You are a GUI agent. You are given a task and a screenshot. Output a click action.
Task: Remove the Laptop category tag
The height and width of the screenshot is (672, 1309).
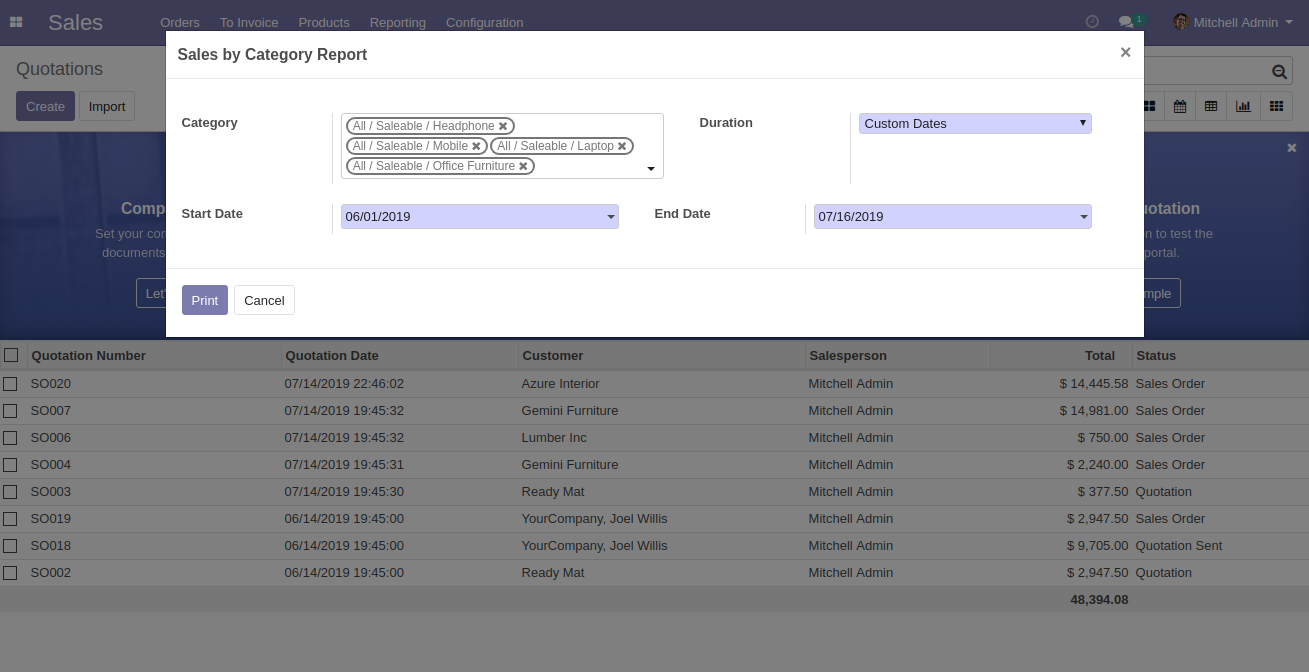tap(622, 146)
